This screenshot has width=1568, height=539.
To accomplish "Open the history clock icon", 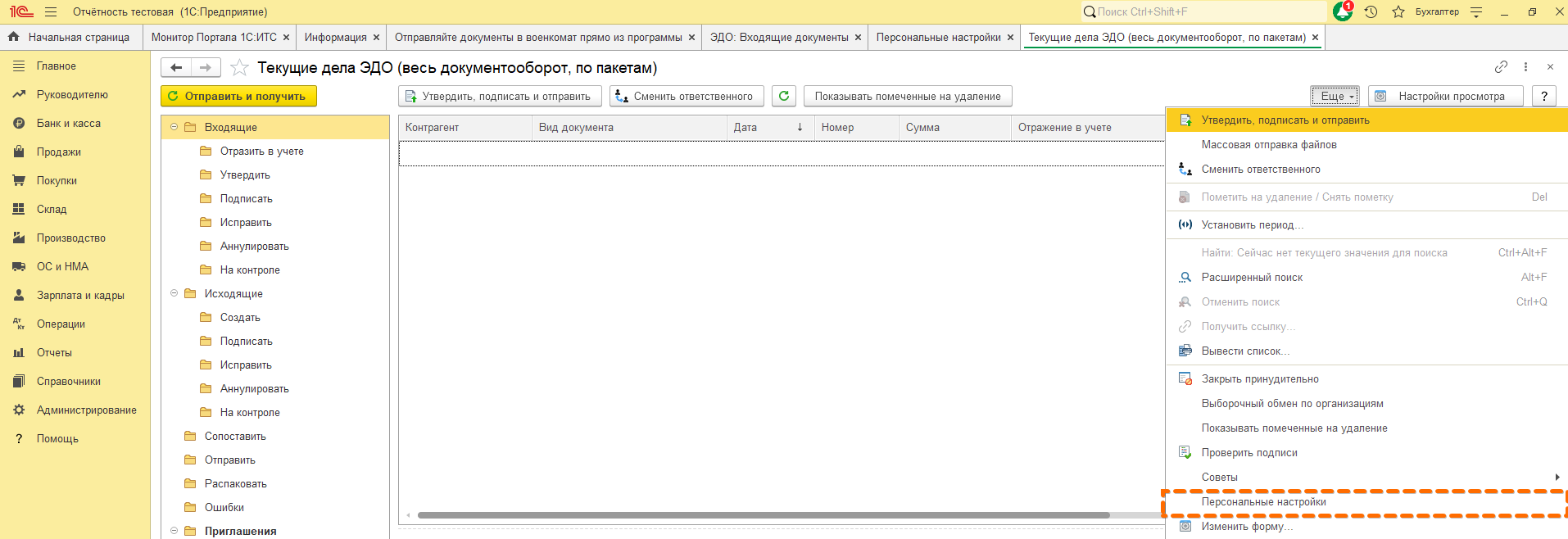I will pos(1371,11).
